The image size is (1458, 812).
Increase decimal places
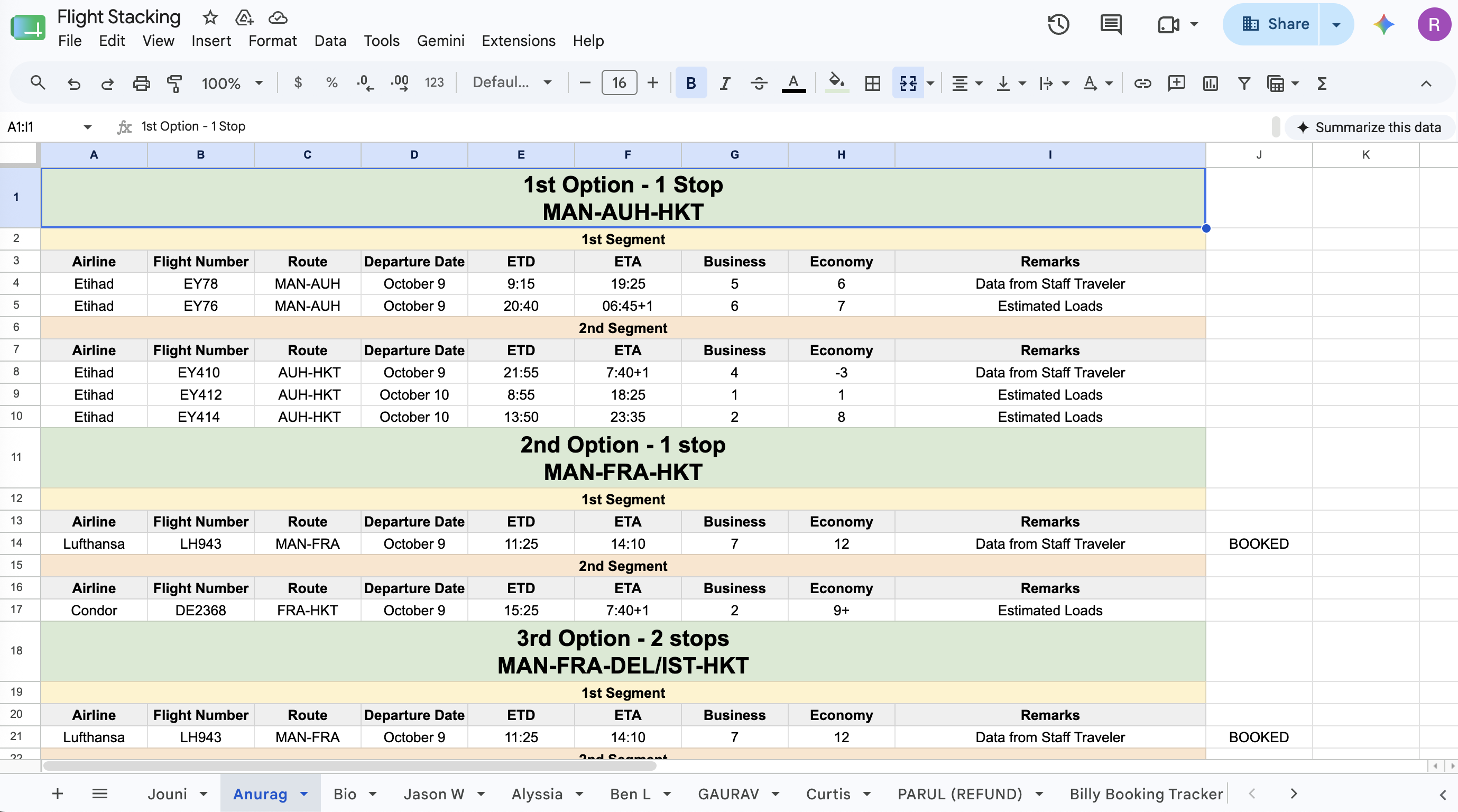[400, 83]
